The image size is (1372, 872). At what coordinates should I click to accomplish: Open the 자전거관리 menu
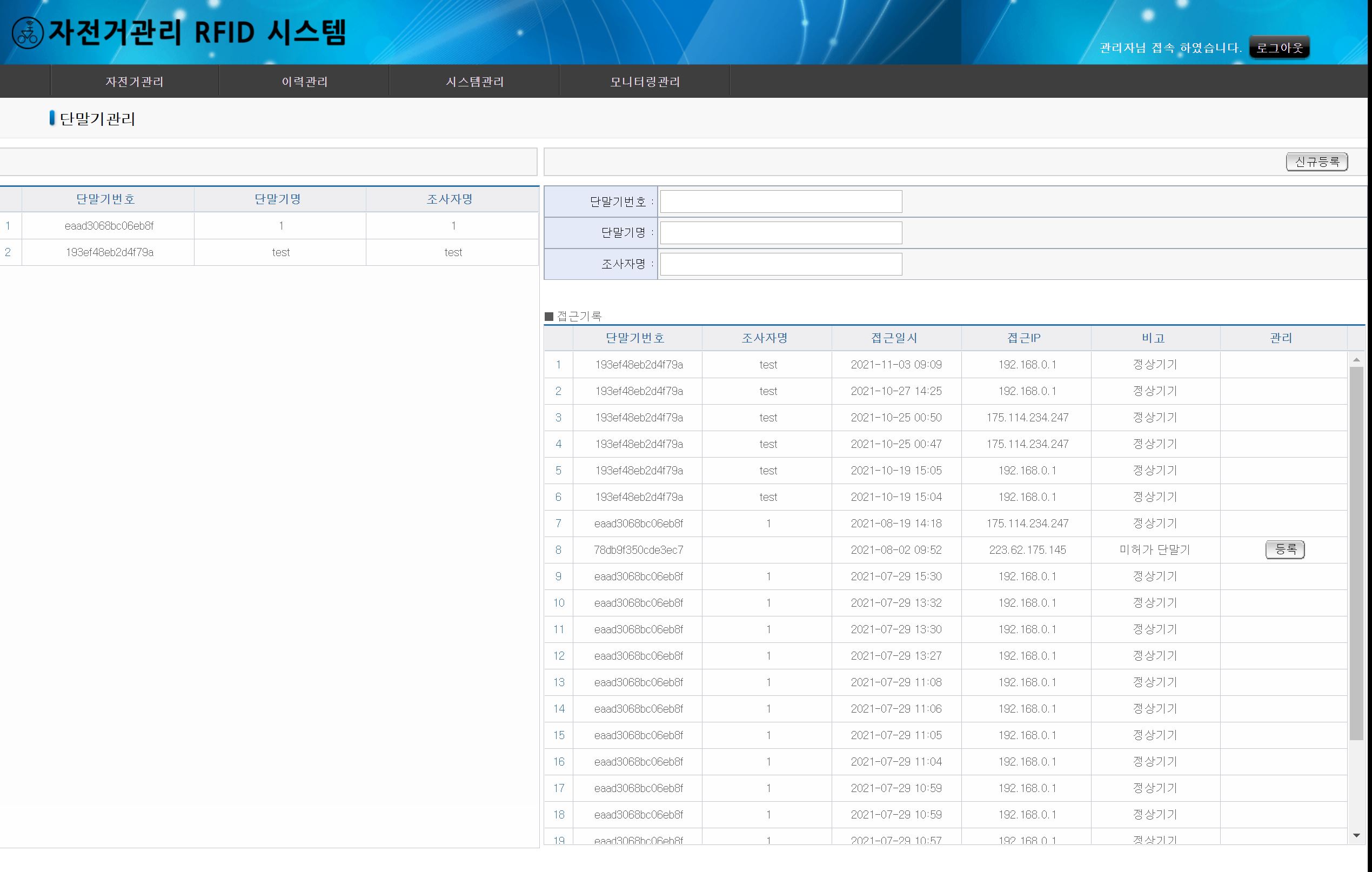(135, 82)
